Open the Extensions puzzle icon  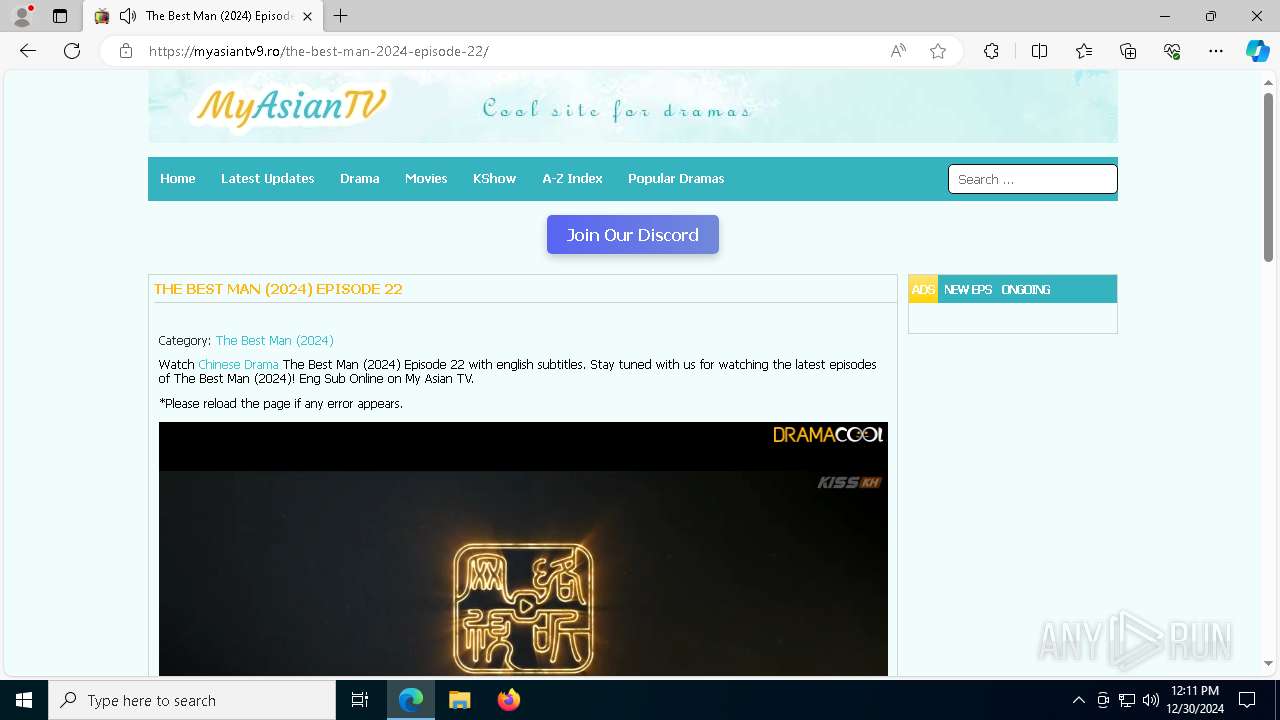(x=991, y=51)
